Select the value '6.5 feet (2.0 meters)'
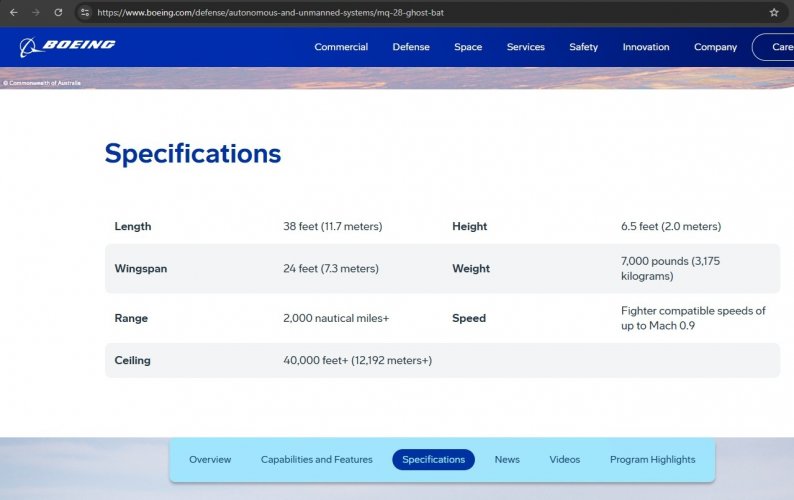This screenshot has height=500, width=794. (671, 226)
